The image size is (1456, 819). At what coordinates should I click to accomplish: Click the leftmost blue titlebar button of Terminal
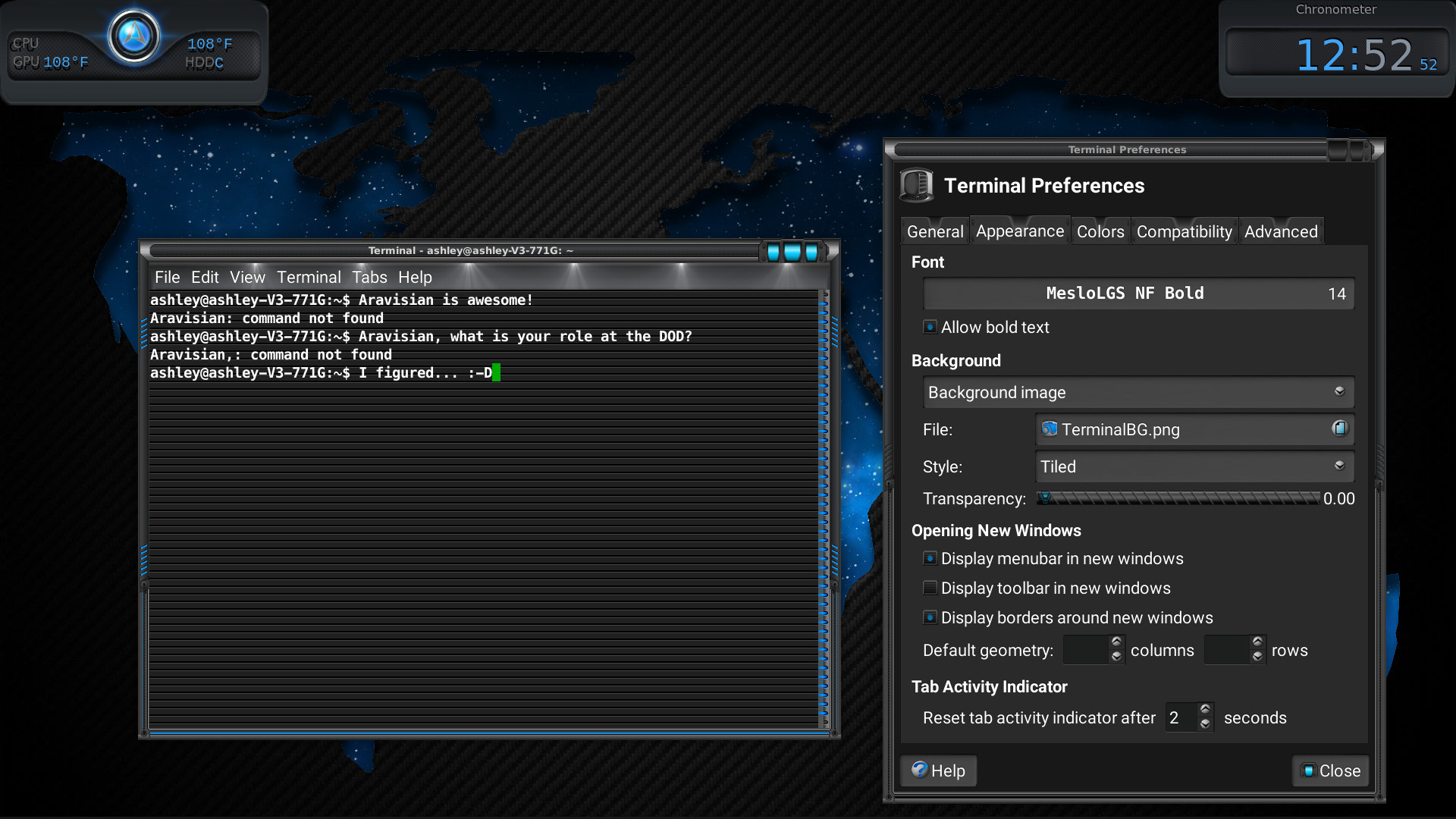coord(773,253)
